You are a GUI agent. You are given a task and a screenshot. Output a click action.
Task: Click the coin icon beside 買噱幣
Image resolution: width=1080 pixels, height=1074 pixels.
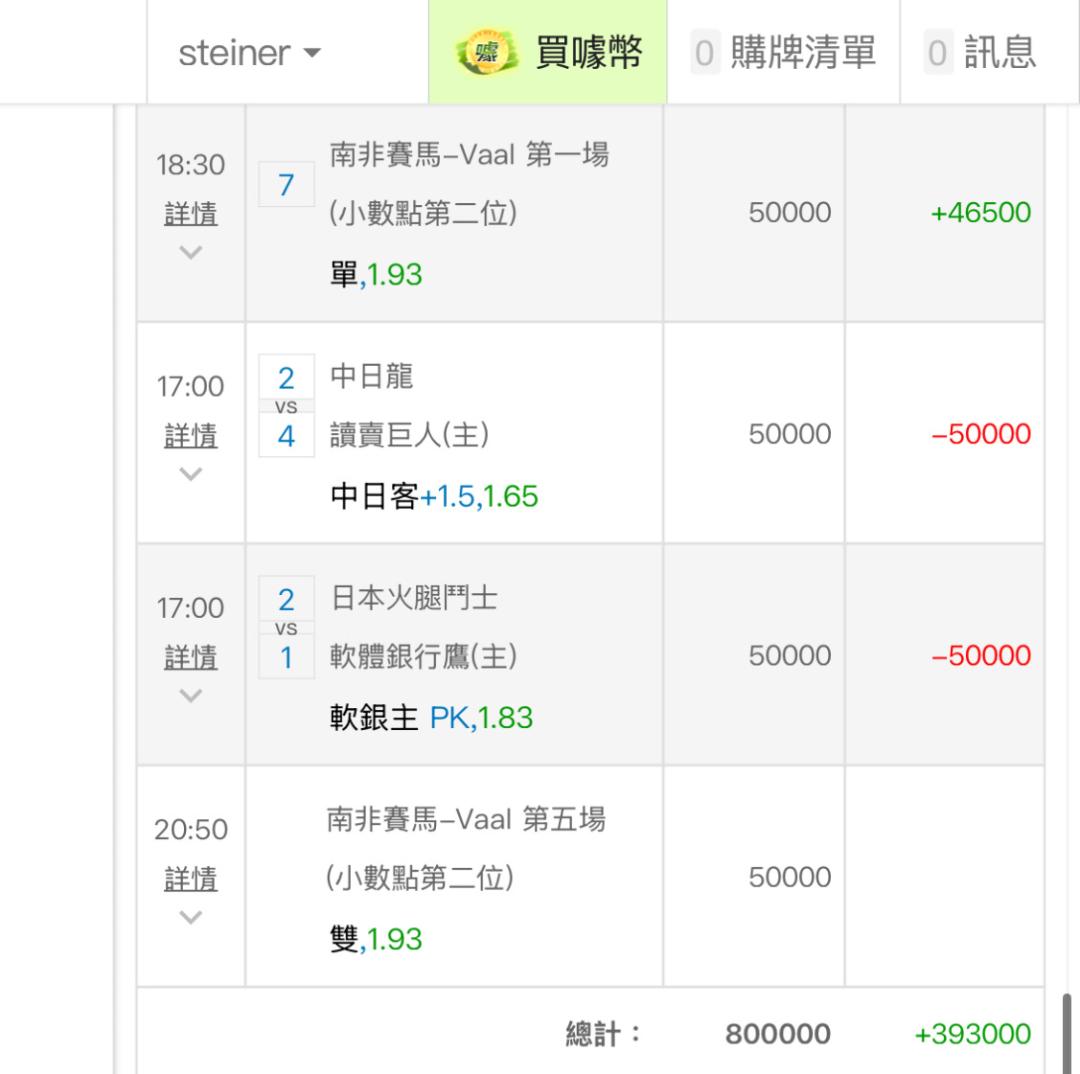tap(485, 53)
